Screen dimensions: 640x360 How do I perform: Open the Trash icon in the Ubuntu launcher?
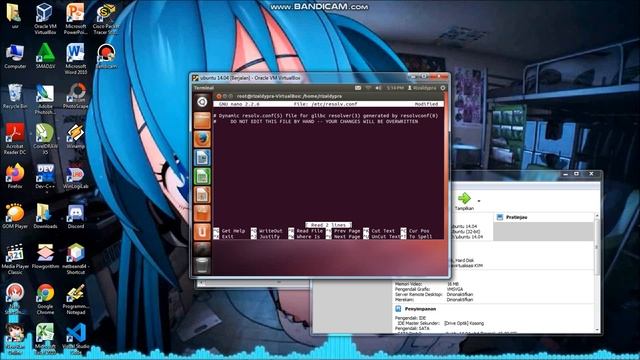coord(202,265)
